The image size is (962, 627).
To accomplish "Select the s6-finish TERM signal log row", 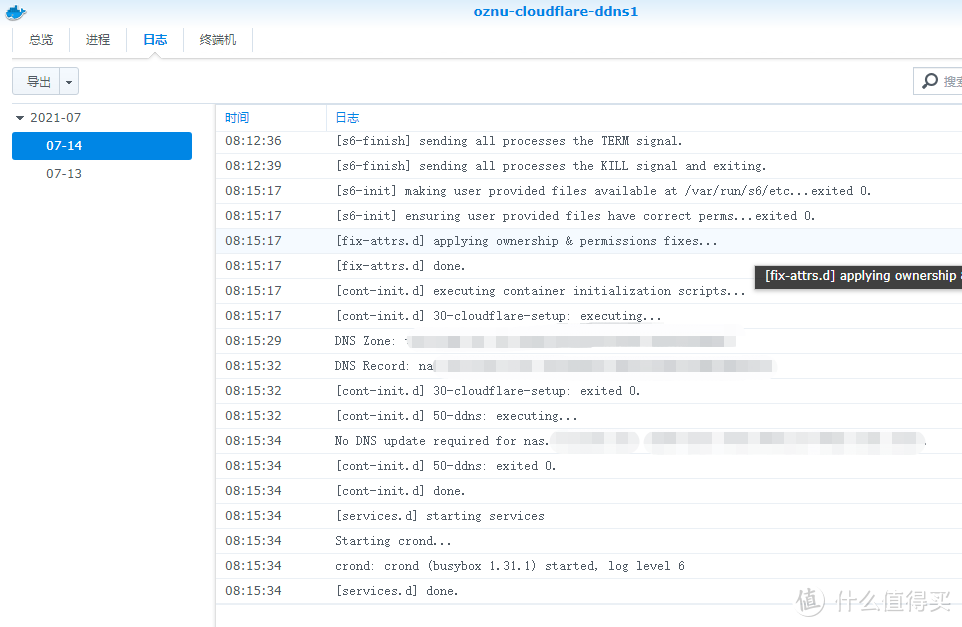I will [x=589, y=141].
